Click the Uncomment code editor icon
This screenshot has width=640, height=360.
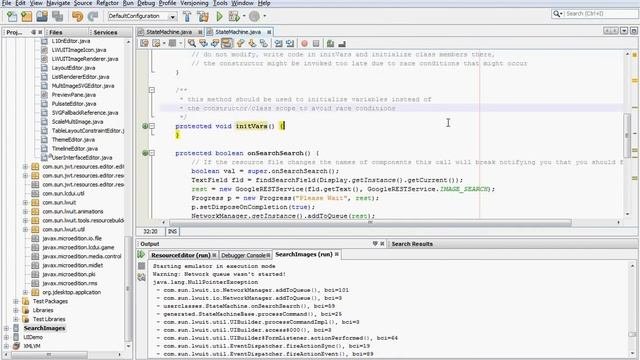[342, 43]
